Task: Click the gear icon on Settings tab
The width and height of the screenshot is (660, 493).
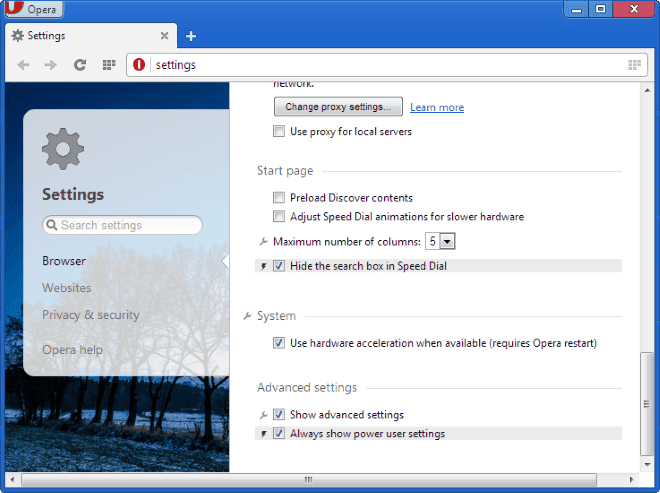Action: coord(17,35)
